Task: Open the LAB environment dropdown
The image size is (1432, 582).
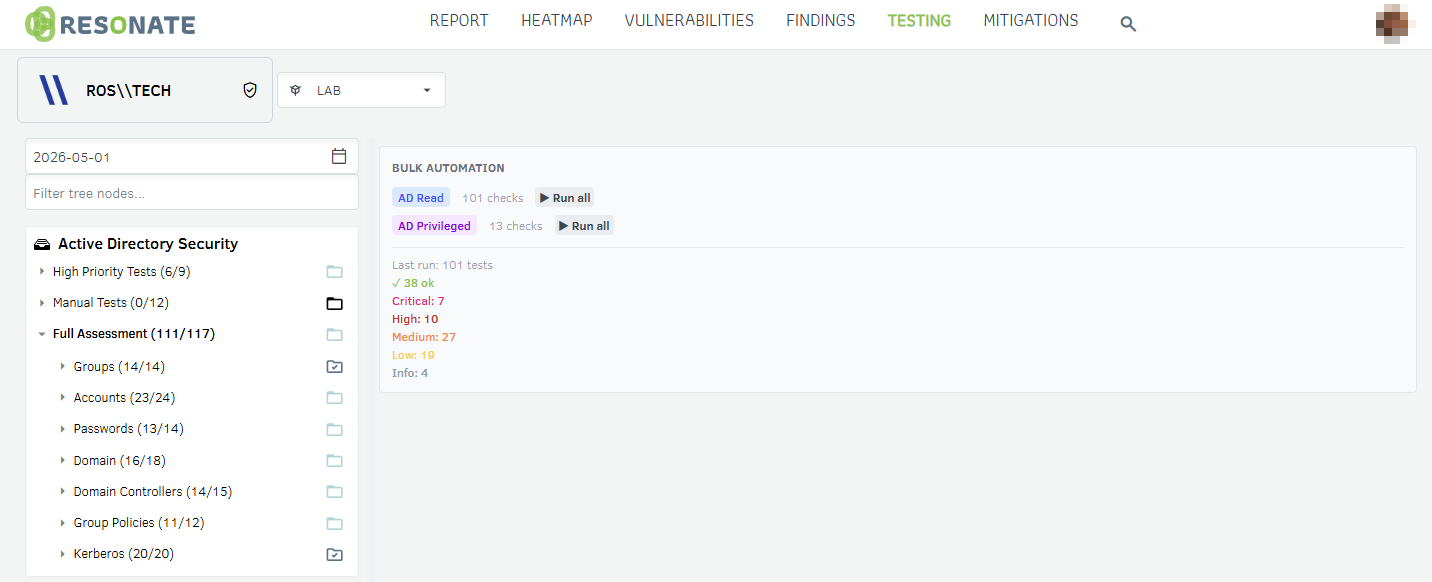Action: point(361,90)
